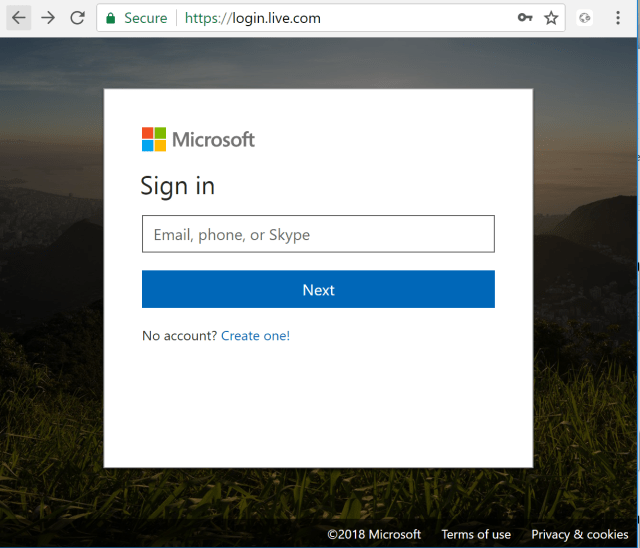Click the green padlock security icon
The height and width of the screenshot is (548, 640).
(x=111, y=18)
